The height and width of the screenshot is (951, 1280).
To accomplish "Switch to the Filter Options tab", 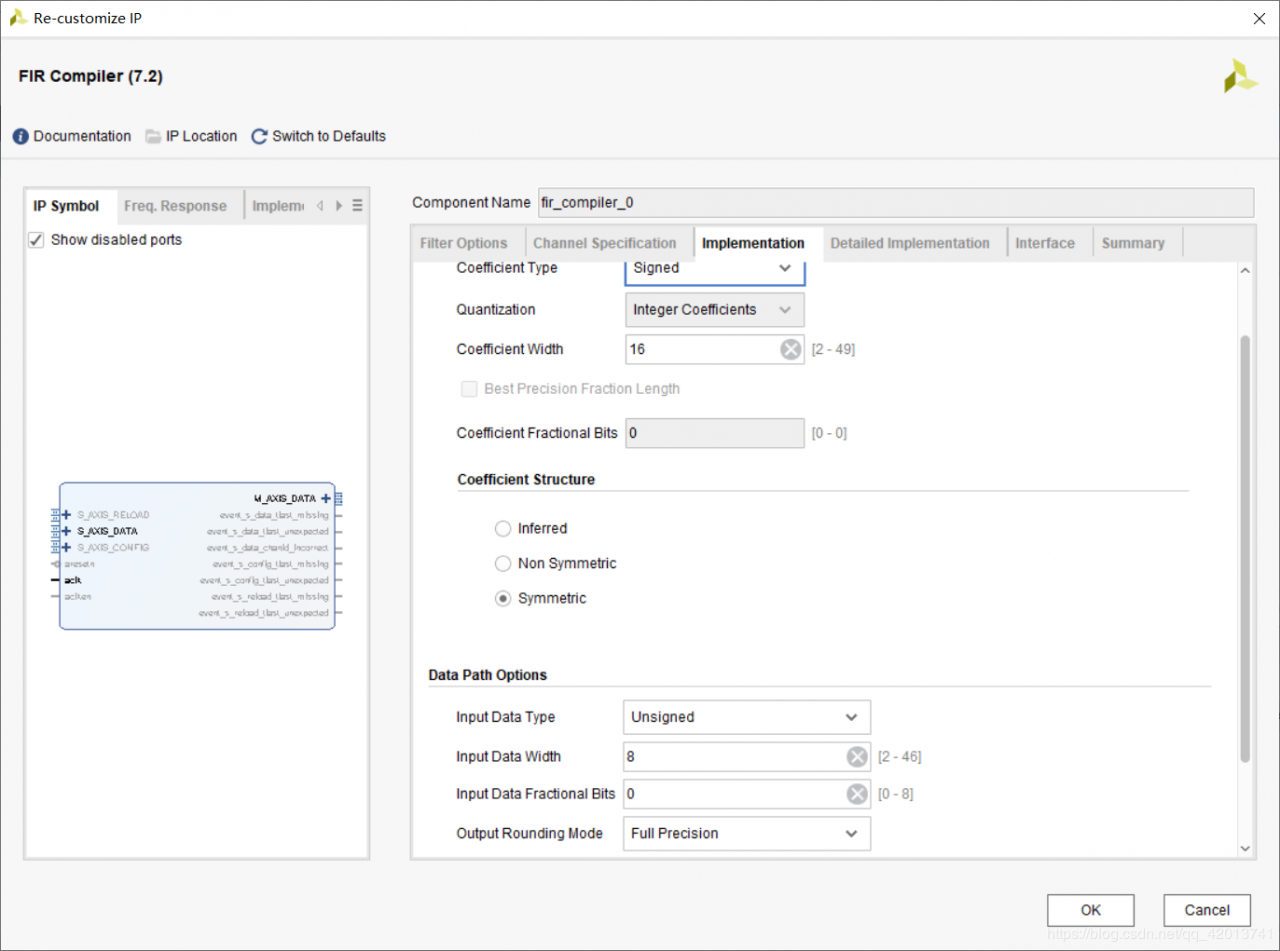I will tap(463, 243).
